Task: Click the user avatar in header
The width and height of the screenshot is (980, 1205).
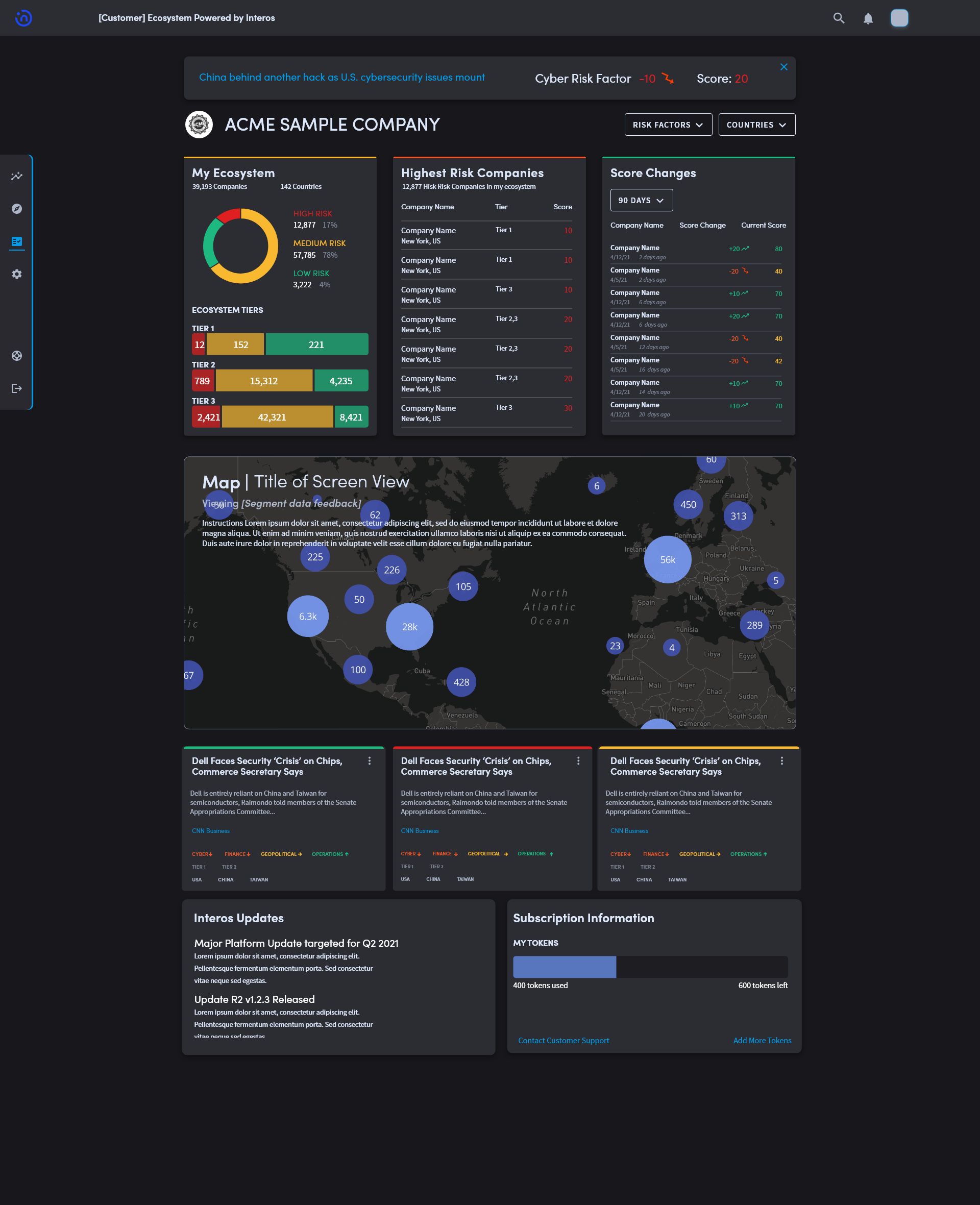Action: (899, 18)
